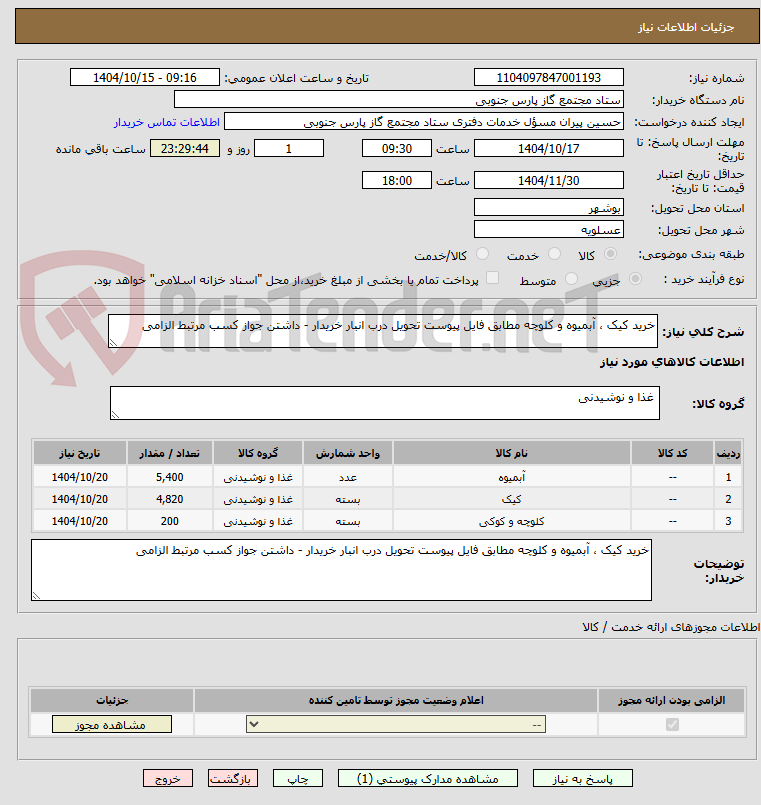
Task: Toggle the mandatory license checkbox
Action: pos(672,724)
